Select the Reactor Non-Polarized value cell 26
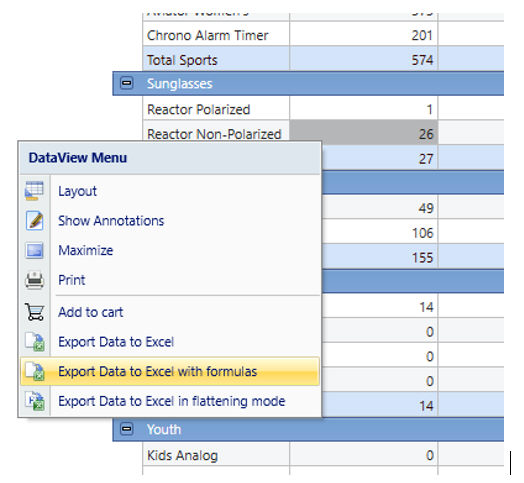524x483 pixels. click(364, 134)
